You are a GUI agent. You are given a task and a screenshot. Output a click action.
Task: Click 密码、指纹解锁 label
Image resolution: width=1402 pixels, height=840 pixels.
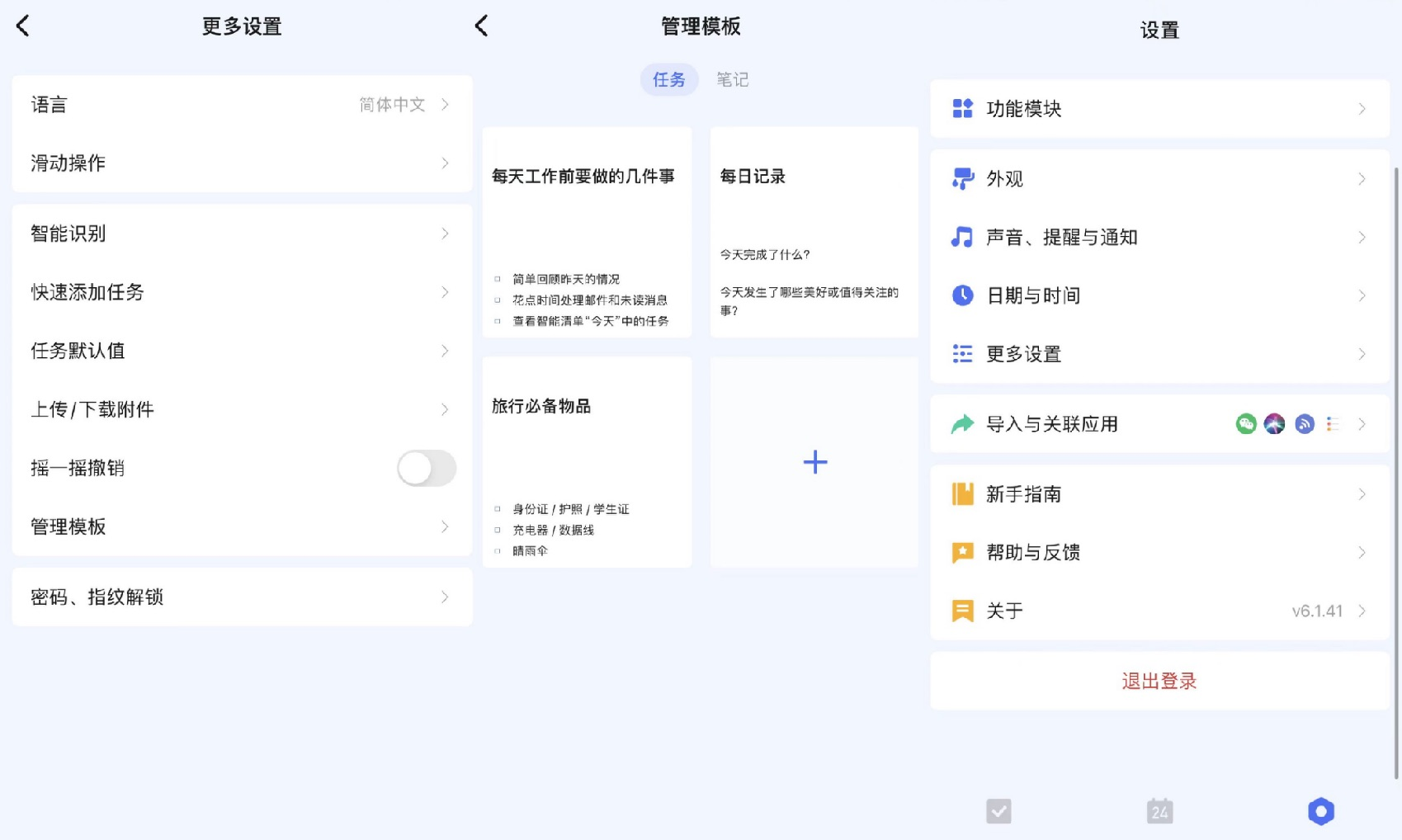[x=97, y=597]
